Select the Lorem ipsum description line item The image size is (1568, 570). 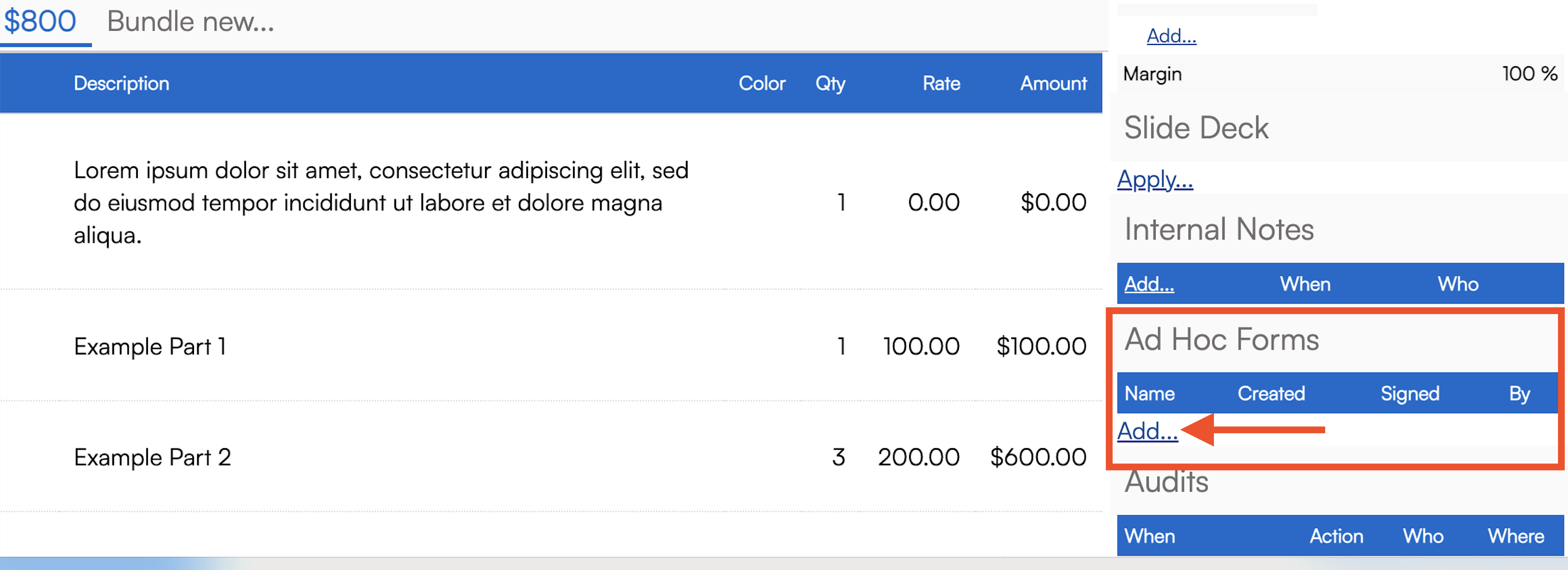pyautogui.click(x=381, y=202)
